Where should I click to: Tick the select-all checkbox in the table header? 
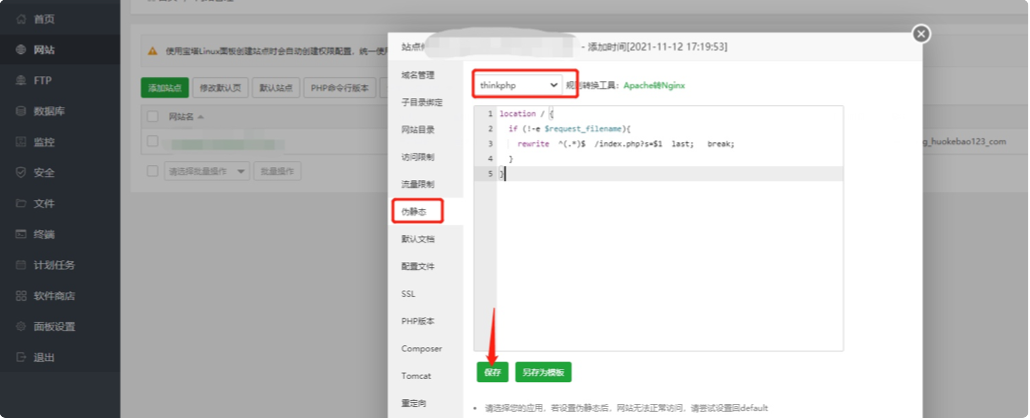(x=152, y=116)
